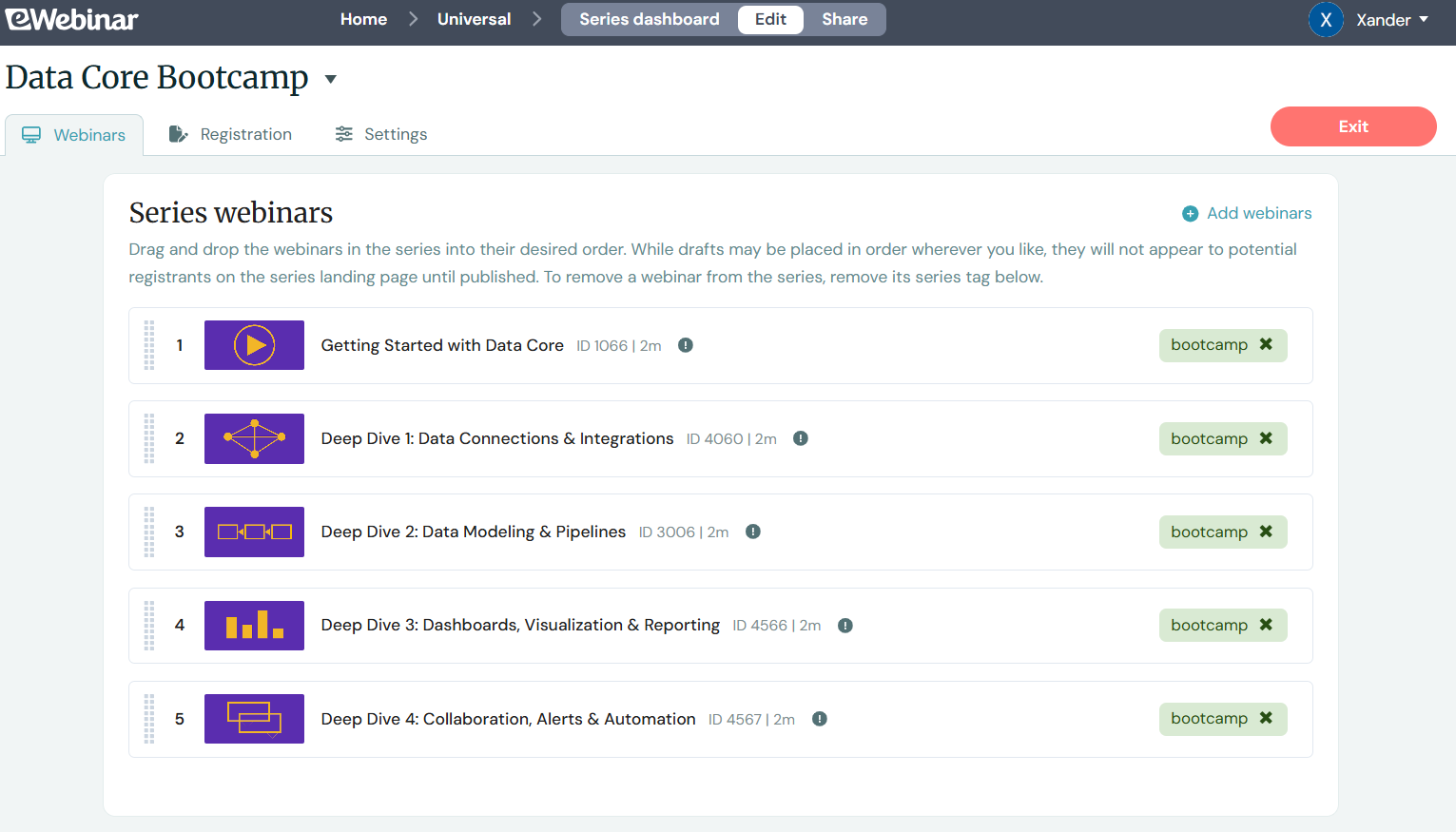Click the ID 4566 | 2m label
The image size is (1456, 832).
click(777, 626)
